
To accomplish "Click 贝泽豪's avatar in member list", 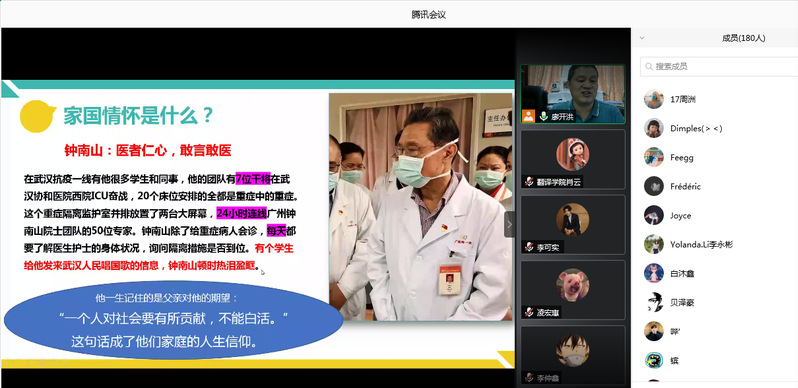I will [x=653, y=302].
